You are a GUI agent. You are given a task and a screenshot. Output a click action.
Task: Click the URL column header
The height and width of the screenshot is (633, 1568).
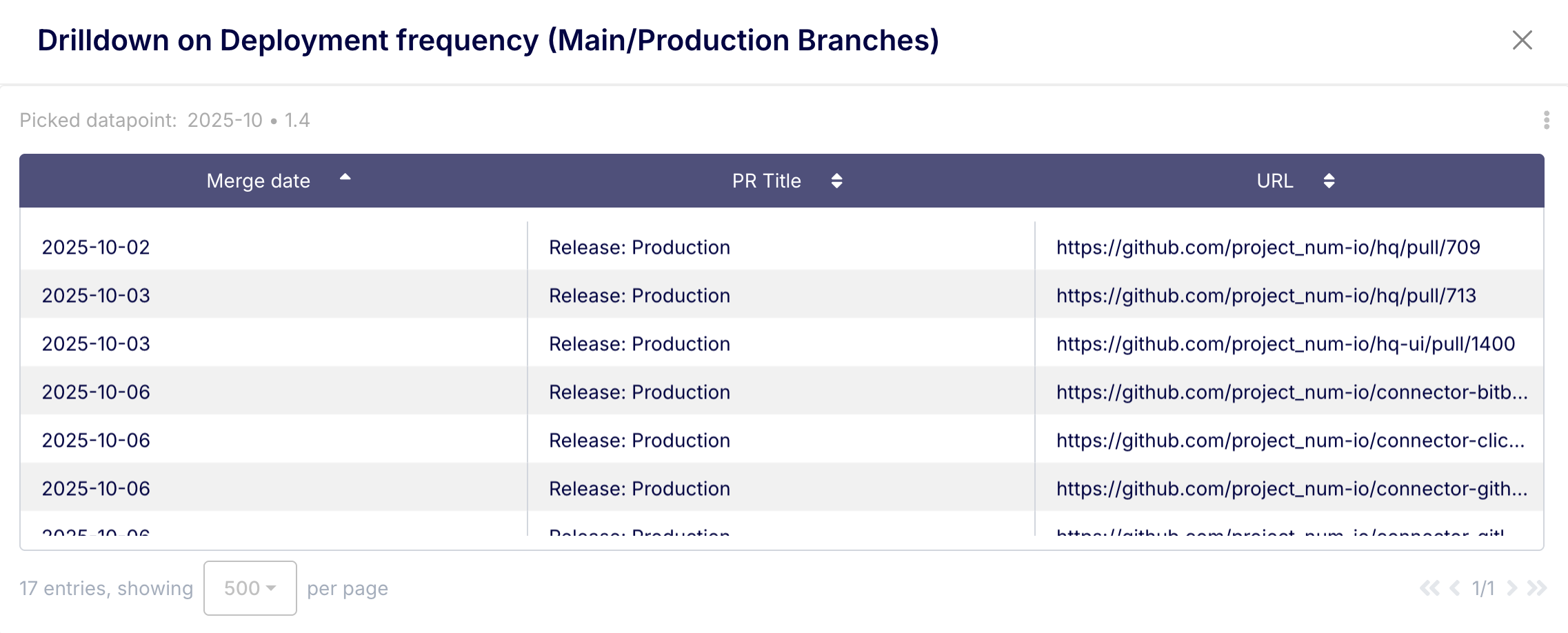point(1274,181)
